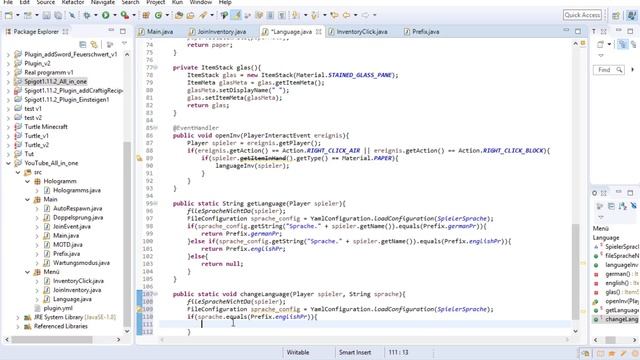640x360 pixels.
Task: Run the program with green Run icon
Action: point(106,16)
